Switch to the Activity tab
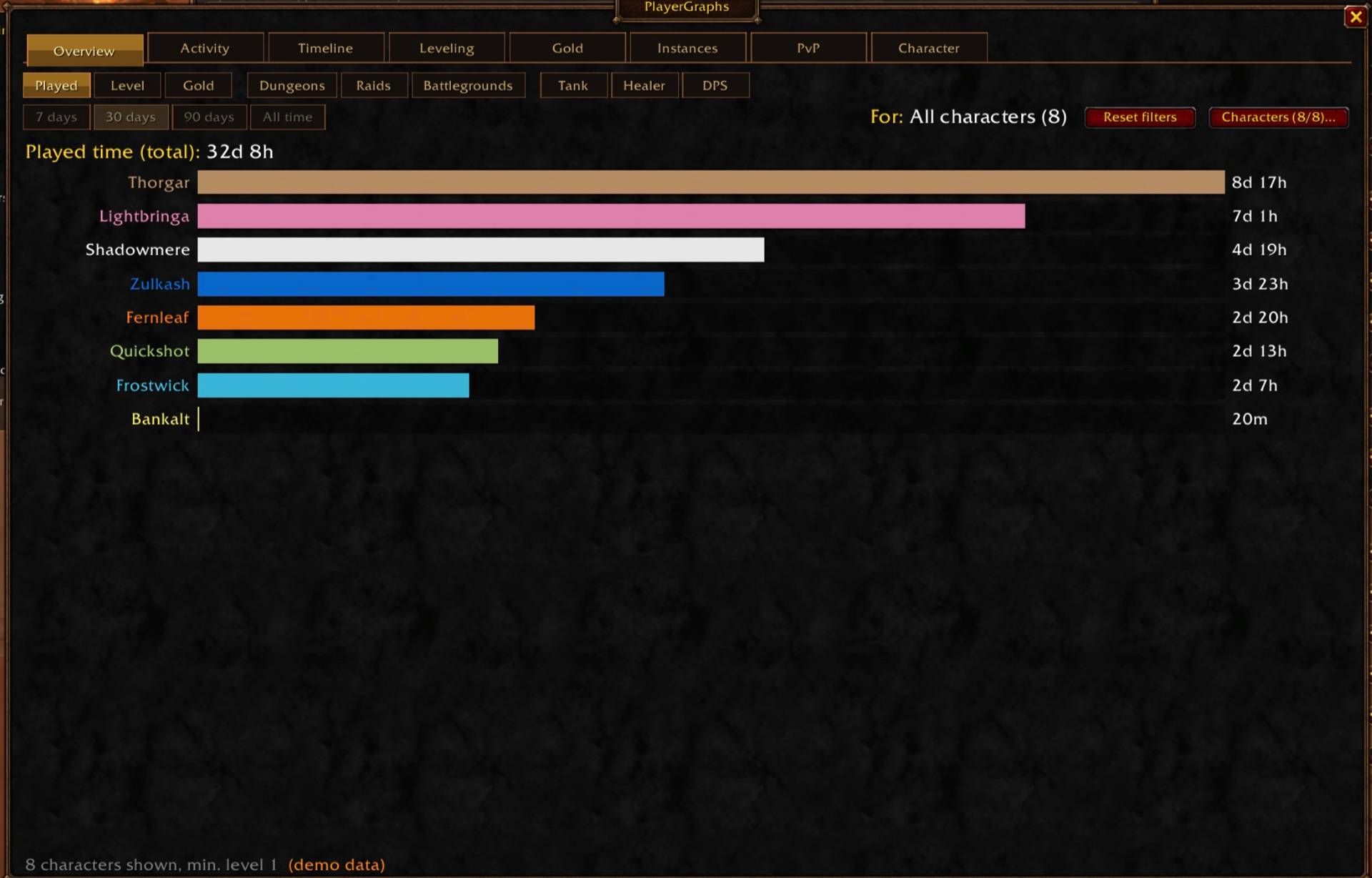The image size is (1372, 878). (205, 48)
